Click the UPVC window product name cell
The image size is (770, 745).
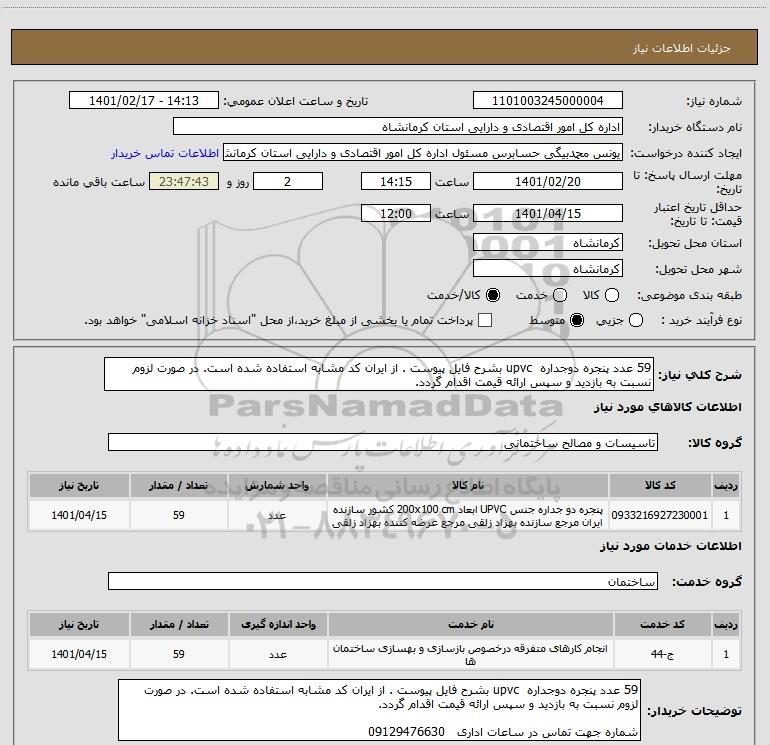468,515
